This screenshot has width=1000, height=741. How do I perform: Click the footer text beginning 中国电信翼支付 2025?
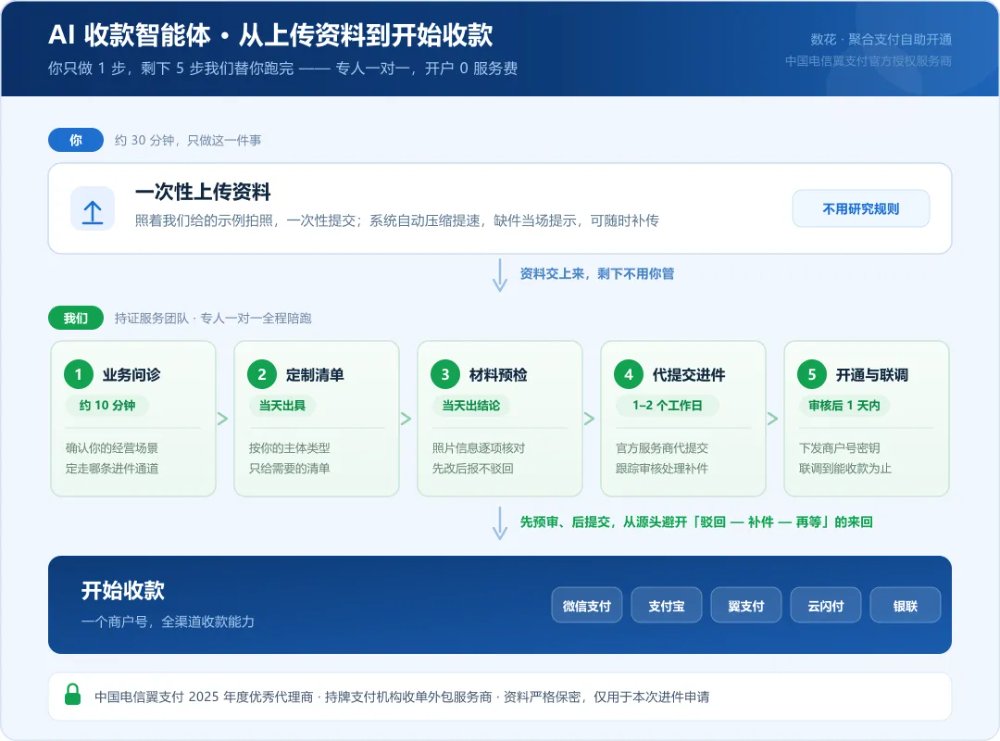[x=402, y=697]
